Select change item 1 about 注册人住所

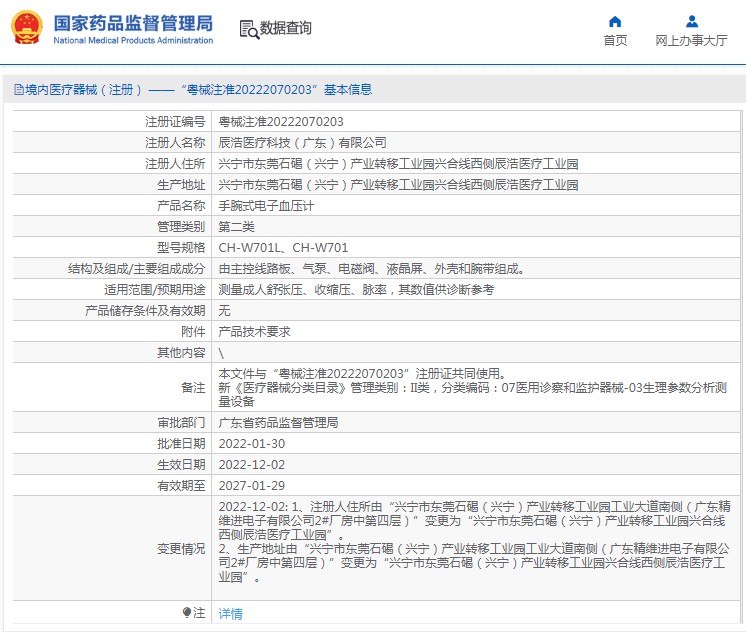point(474,521)
